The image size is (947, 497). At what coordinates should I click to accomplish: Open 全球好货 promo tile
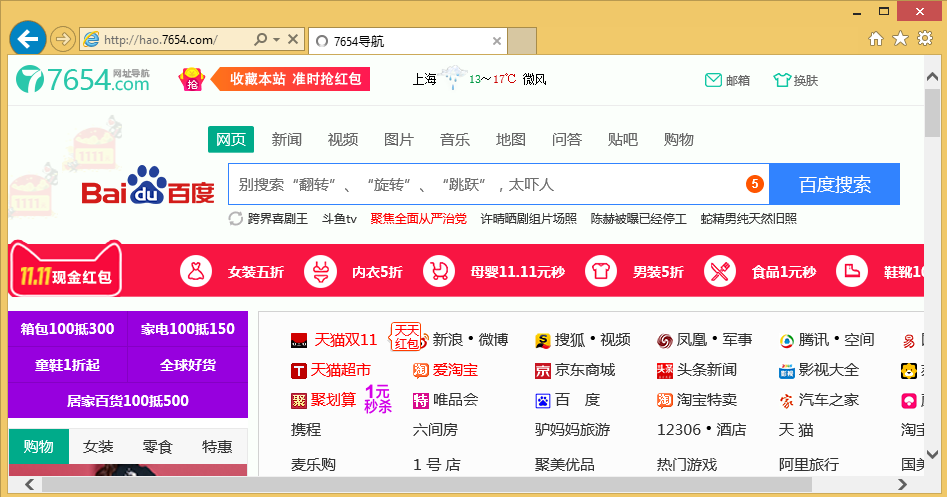click(188, 365)
